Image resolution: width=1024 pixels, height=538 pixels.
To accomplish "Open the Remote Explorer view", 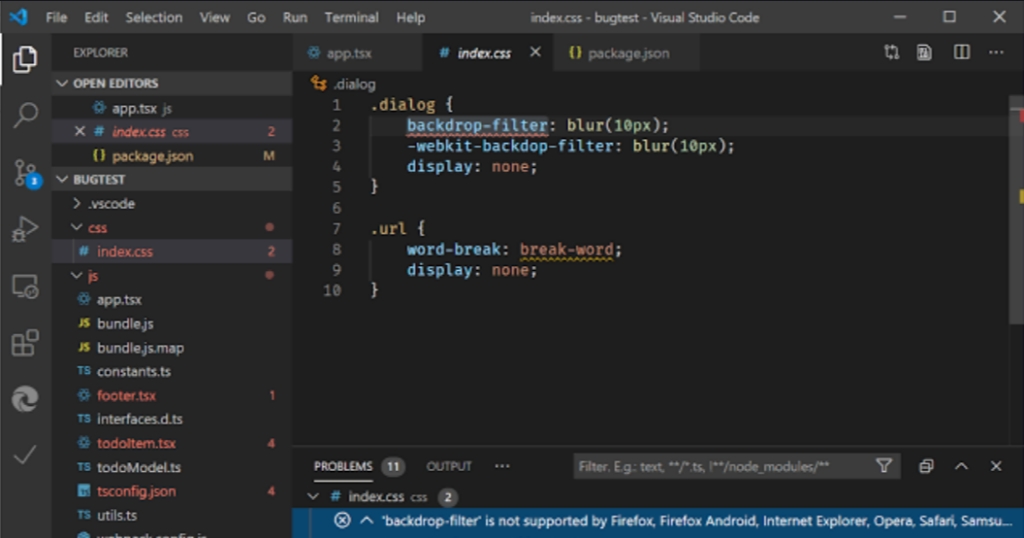I will [x=25, y=286].
